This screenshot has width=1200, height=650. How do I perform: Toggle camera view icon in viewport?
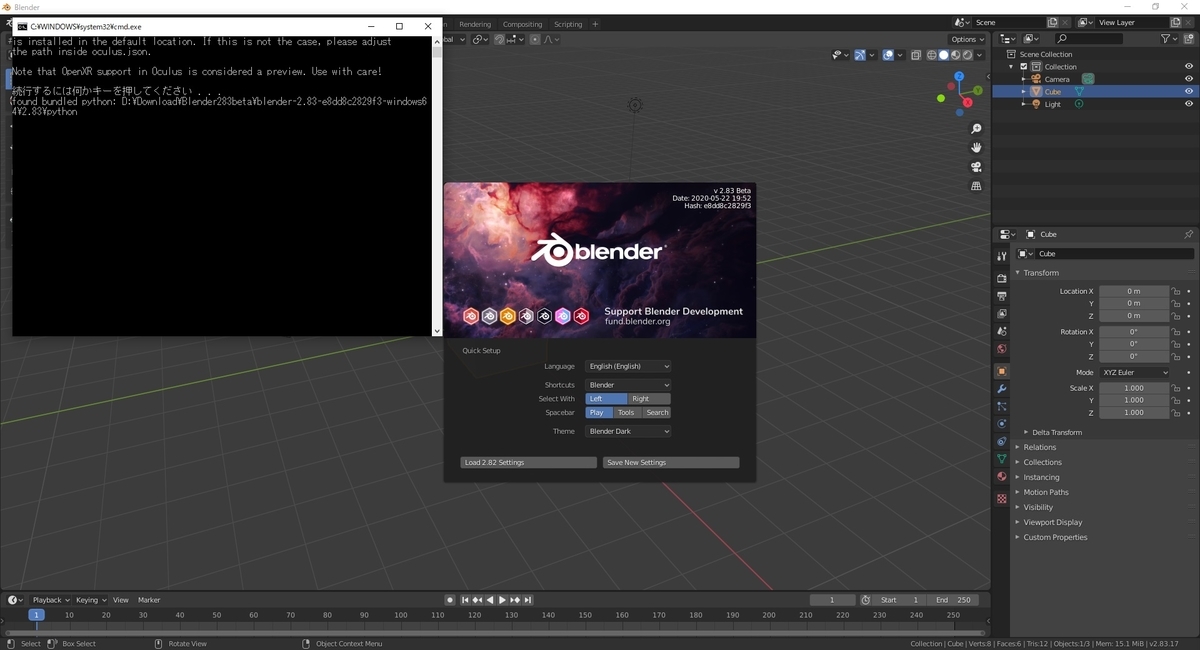click(977, 167)
